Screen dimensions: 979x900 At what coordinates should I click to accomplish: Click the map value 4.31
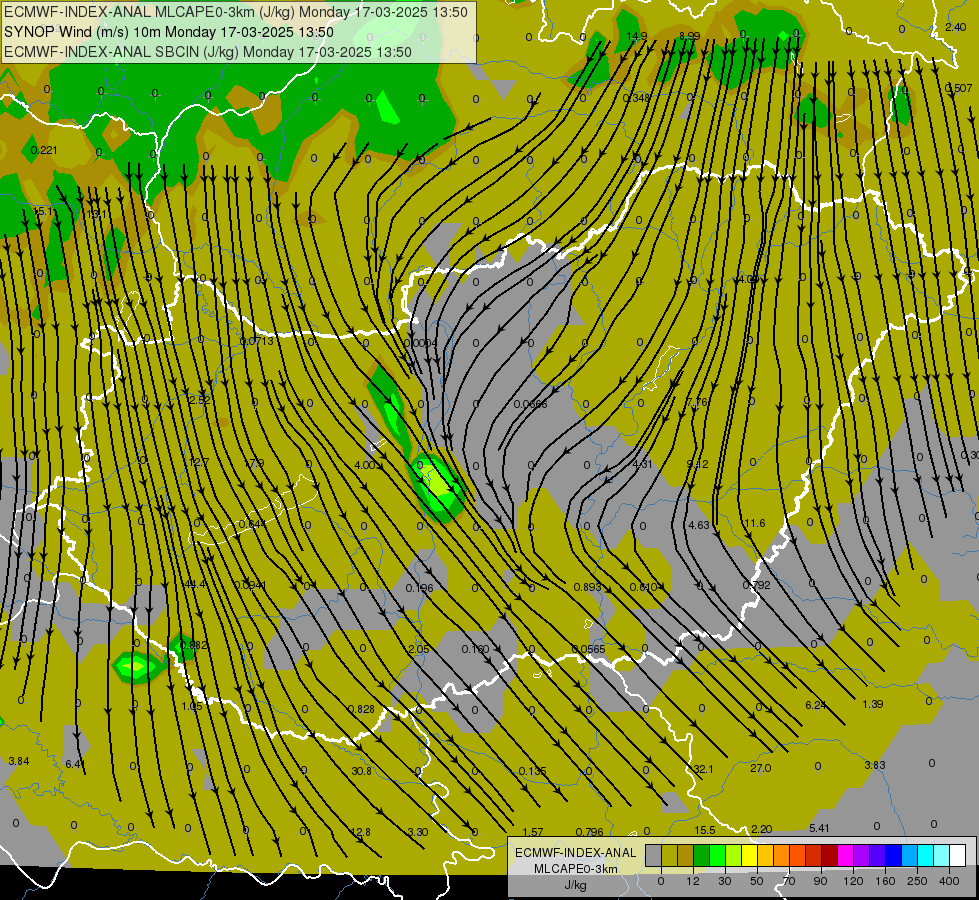[642, 464]
